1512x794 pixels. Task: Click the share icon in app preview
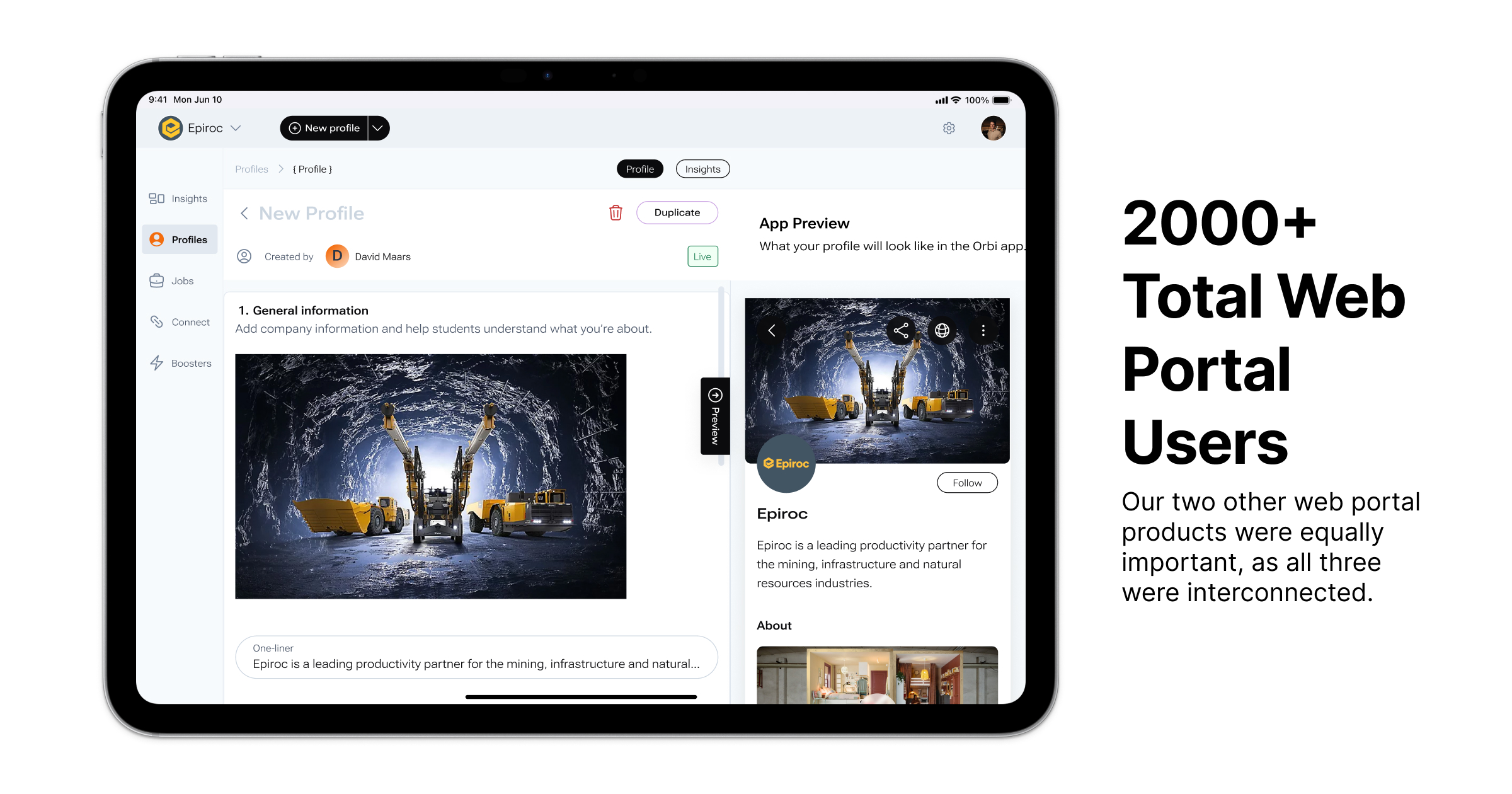point(900,331)
